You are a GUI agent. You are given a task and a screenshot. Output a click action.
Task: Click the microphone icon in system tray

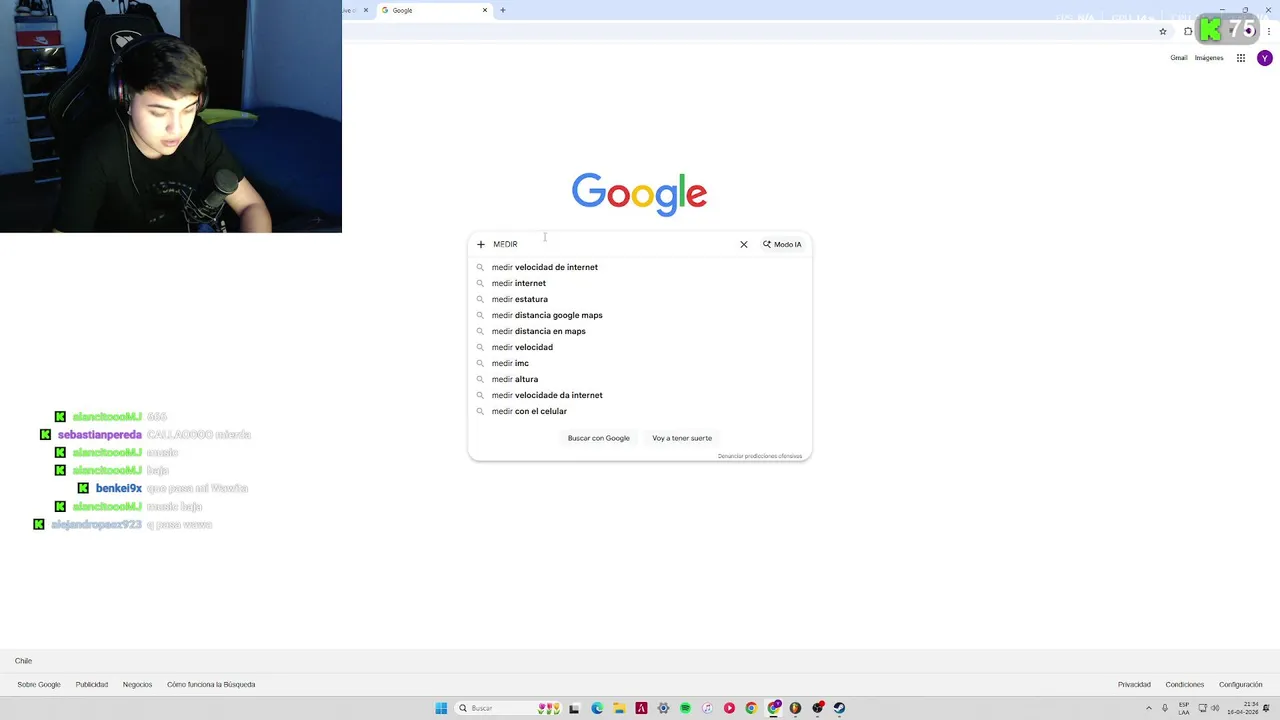click(1165, 708)
